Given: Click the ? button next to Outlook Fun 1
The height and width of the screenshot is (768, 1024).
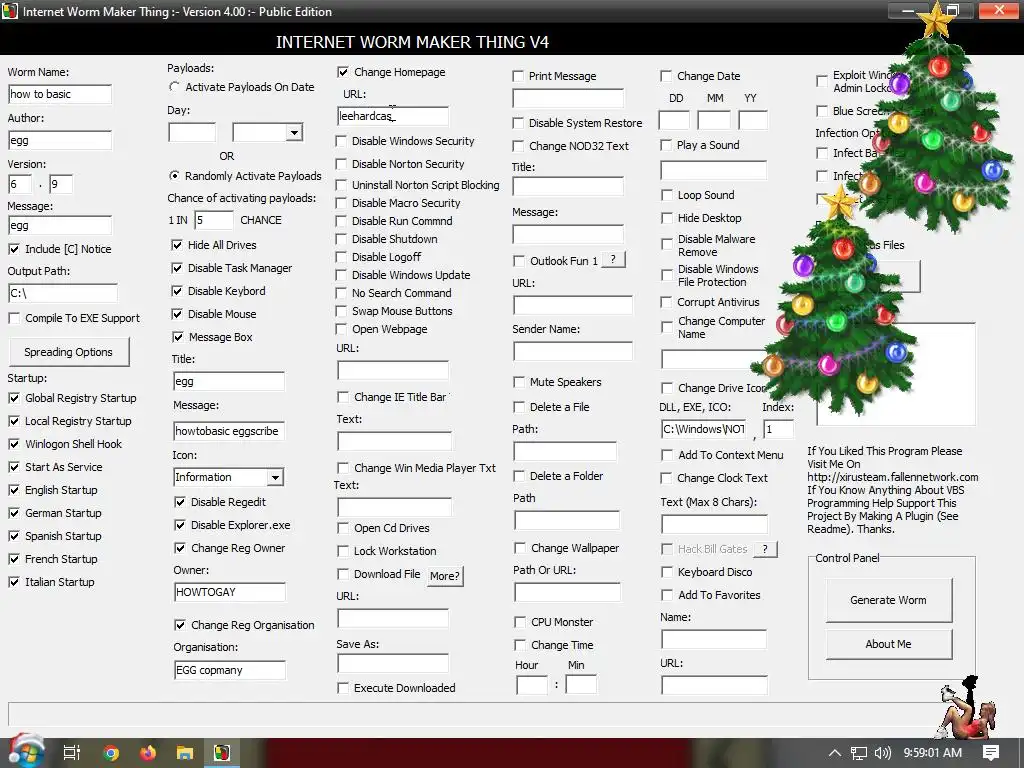Looking at the screenshot, I should click(613, 260).
